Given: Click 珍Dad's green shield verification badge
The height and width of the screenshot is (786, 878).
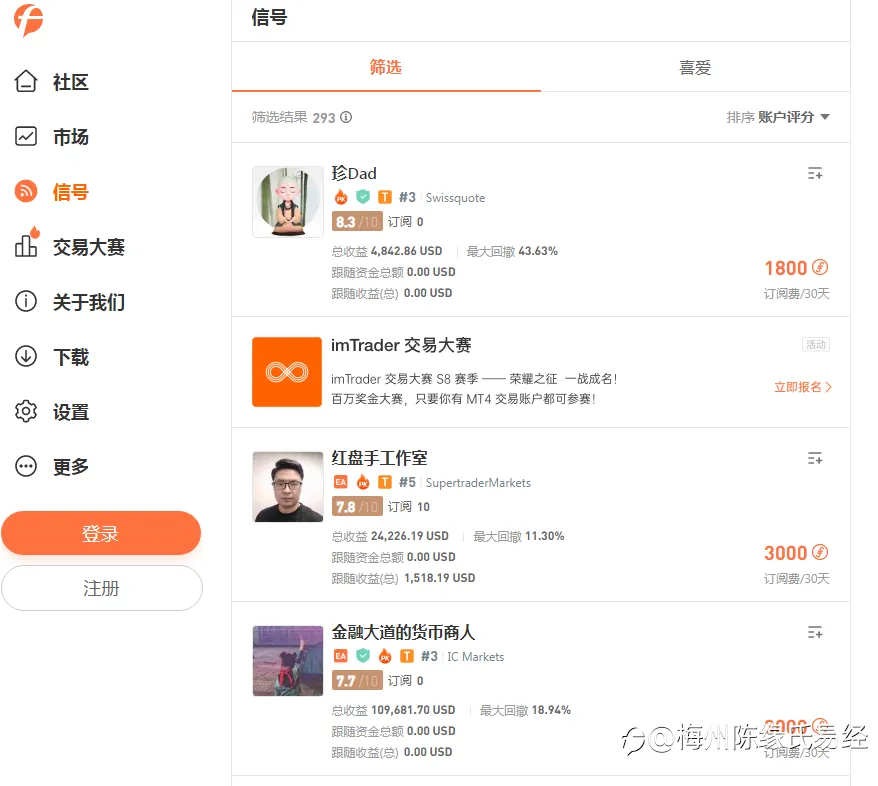Looking at the screenshot, I should [363, 196].
